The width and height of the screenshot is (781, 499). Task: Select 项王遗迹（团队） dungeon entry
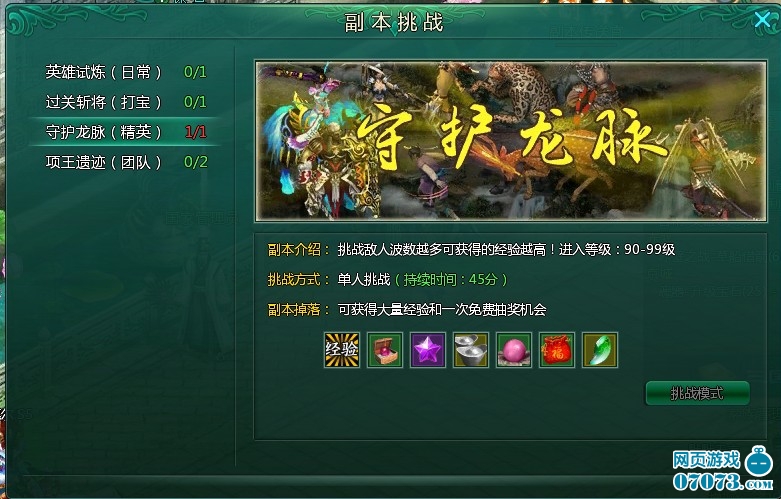[x=126, y=162]
